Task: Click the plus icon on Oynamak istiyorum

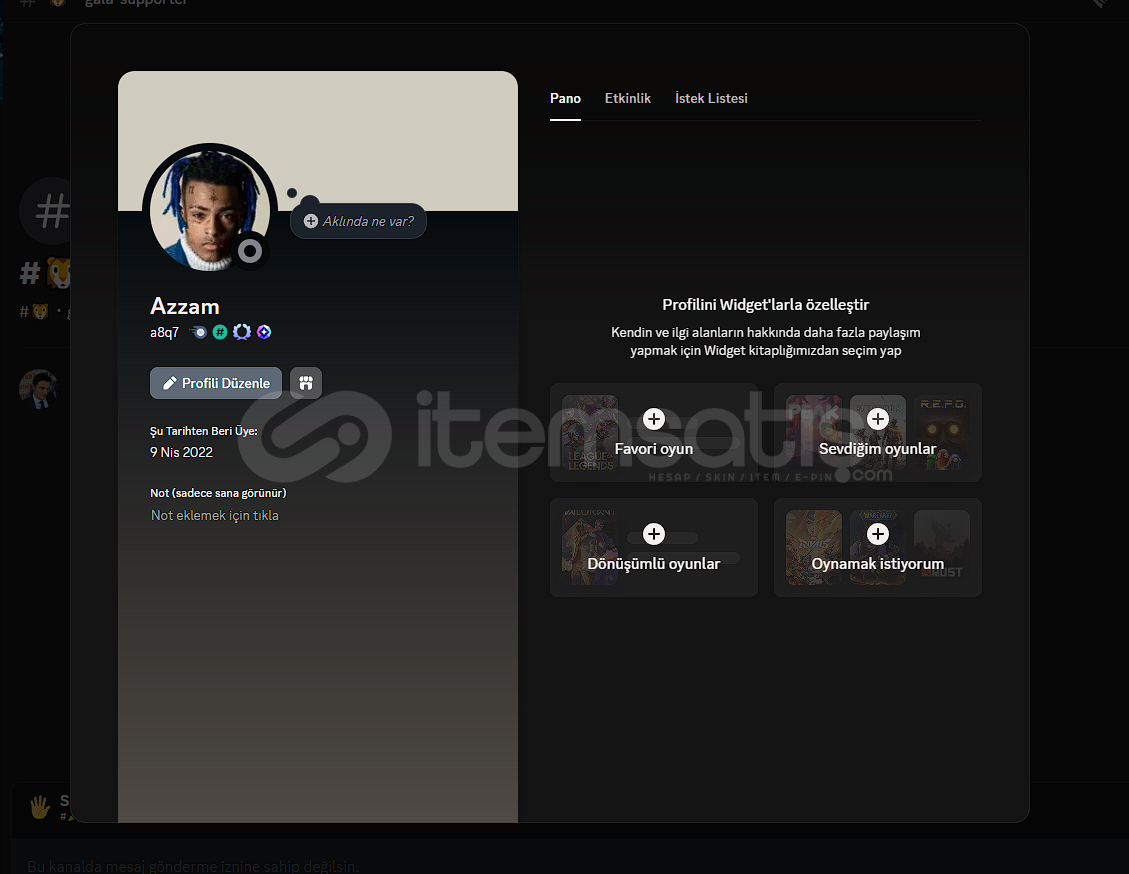Action: pos(877,534)
